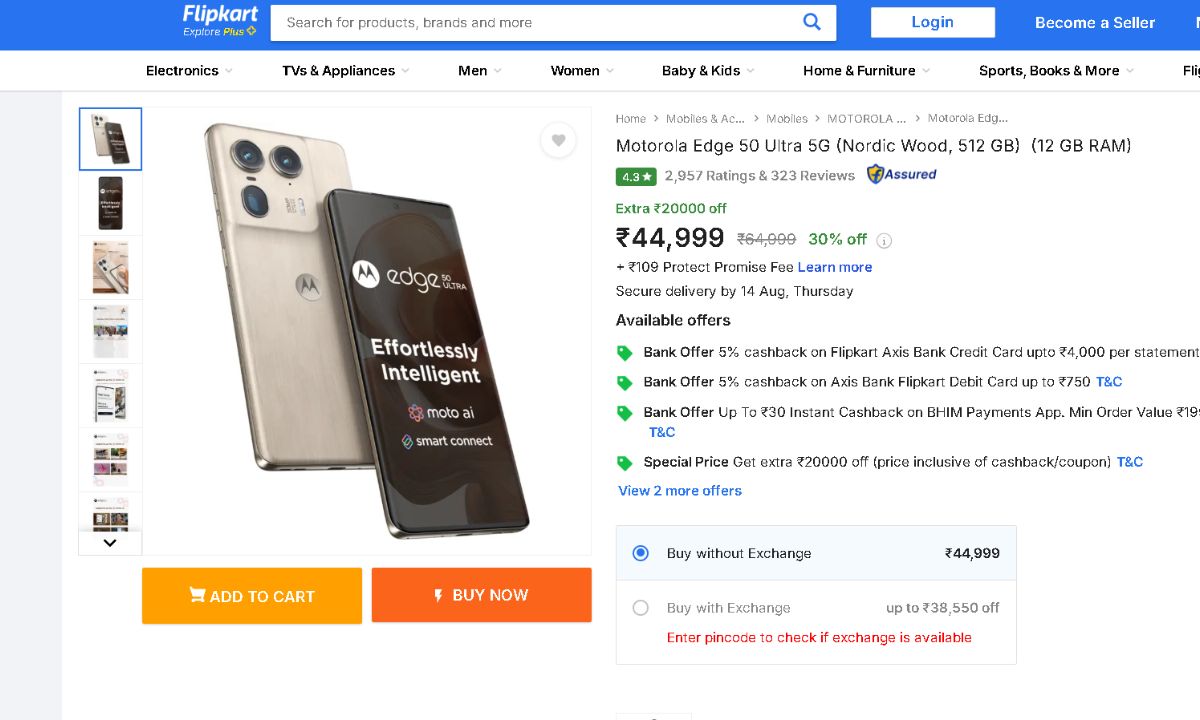Click the ADD TO CART button

pyautogui.click(x=252, y=596)
